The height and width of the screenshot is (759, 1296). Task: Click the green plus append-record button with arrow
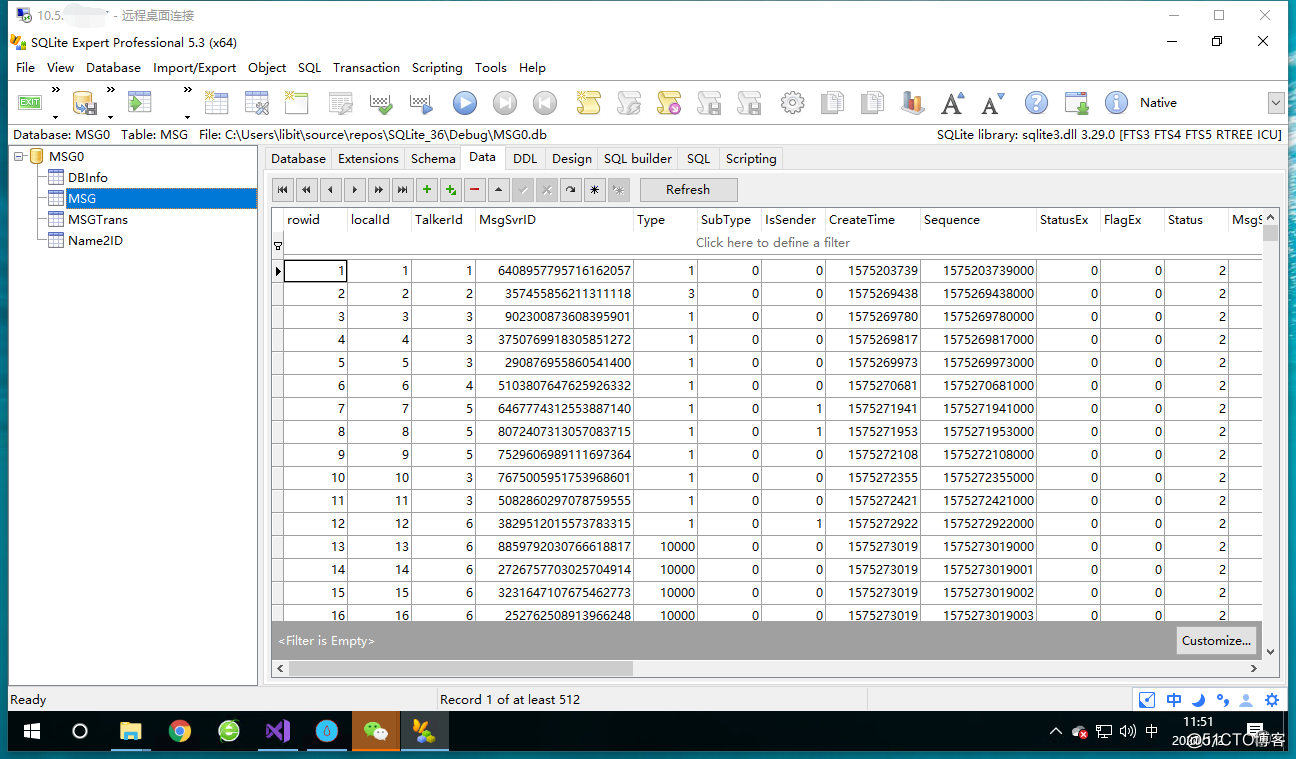tap(451, 189)
